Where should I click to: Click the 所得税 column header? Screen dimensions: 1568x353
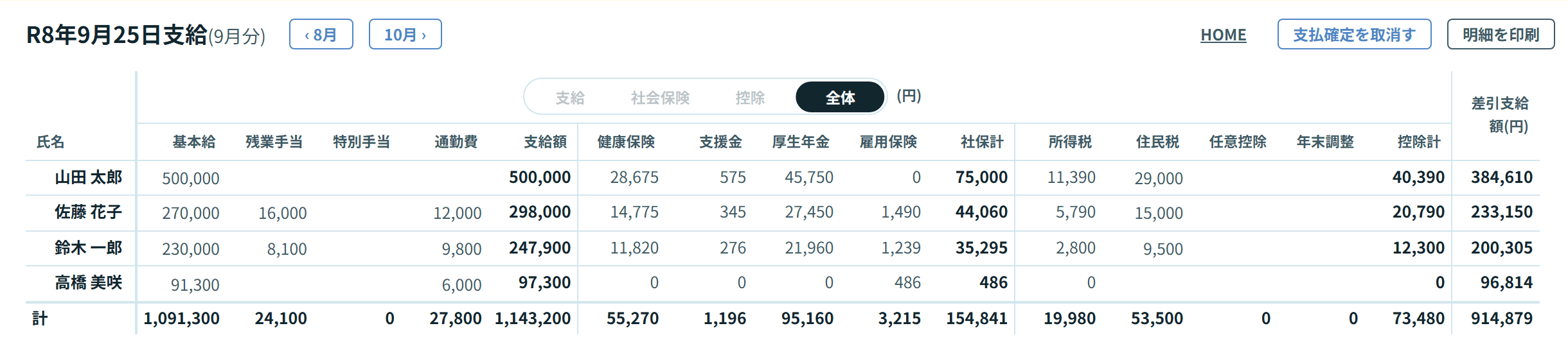pyautogui.click(x=1071, y=142)
